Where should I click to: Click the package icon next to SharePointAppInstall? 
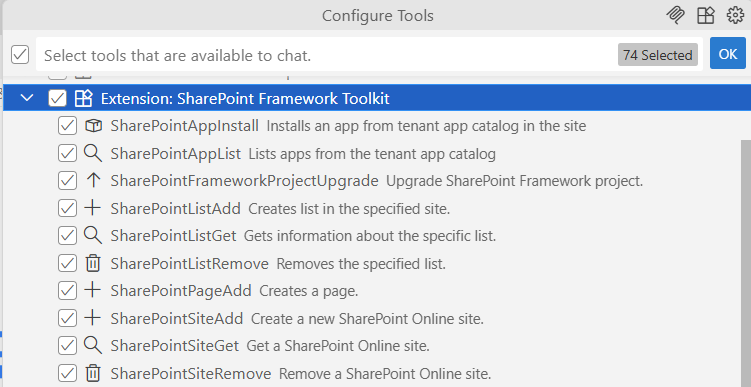click(93, 126)
